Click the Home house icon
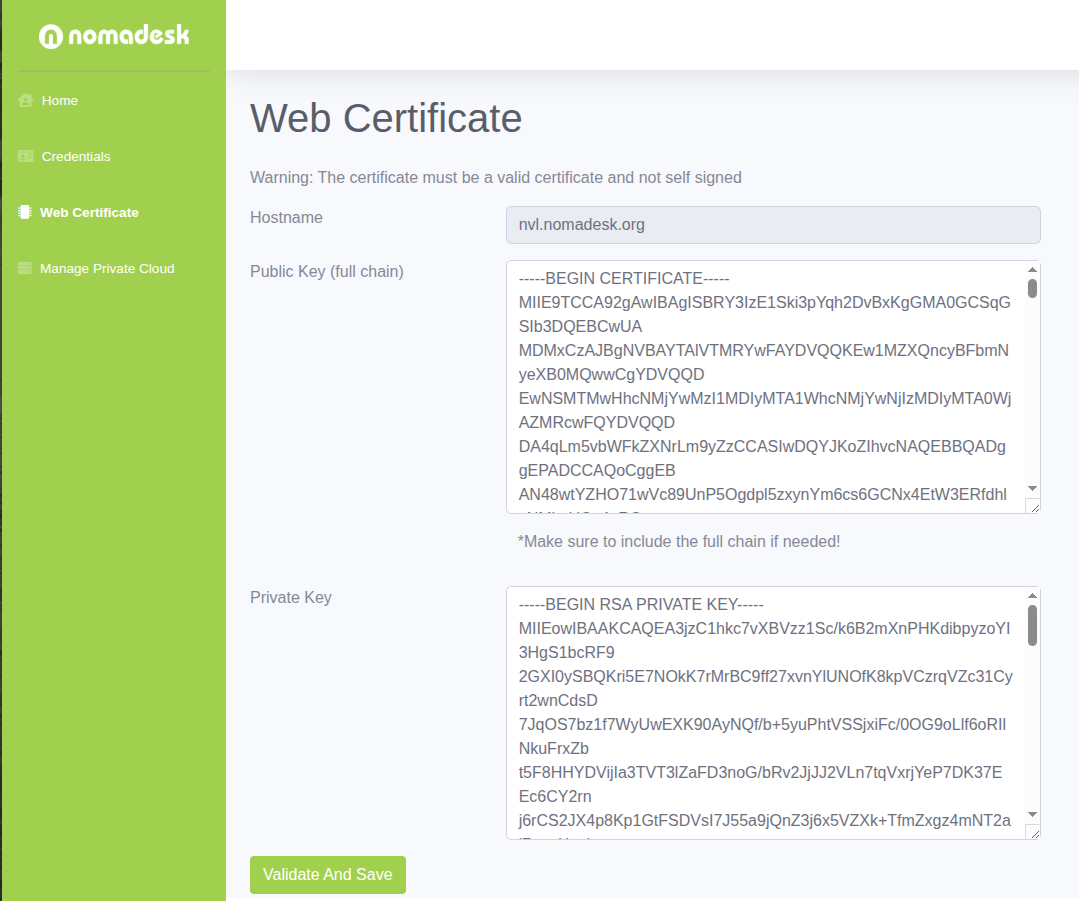Viewport: 1079px width, 901px height. pyautogui.click(x=25, y=100)
